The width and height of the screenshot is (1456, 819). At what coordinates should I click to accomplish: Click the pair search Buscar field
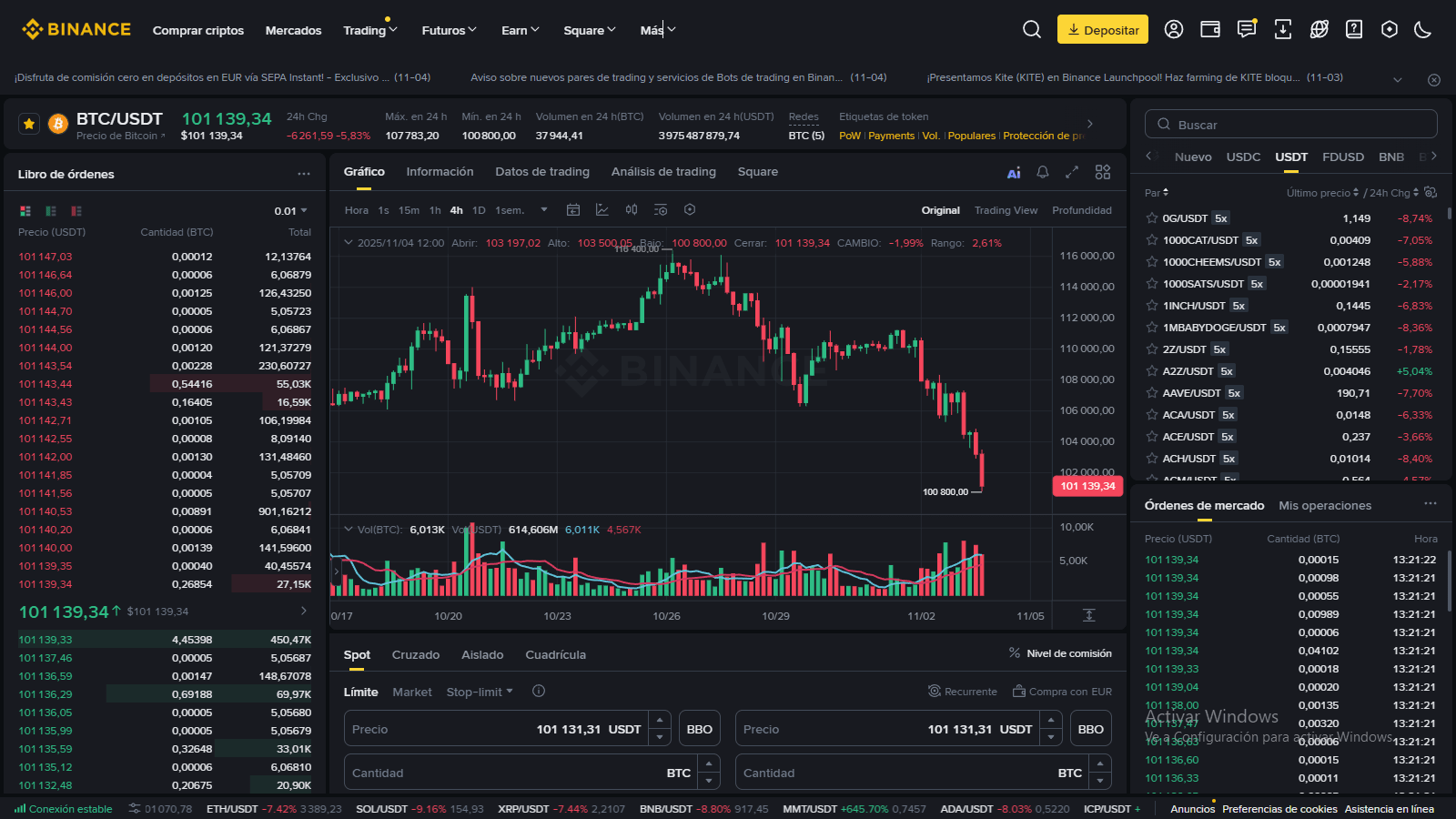point(1291,125)
